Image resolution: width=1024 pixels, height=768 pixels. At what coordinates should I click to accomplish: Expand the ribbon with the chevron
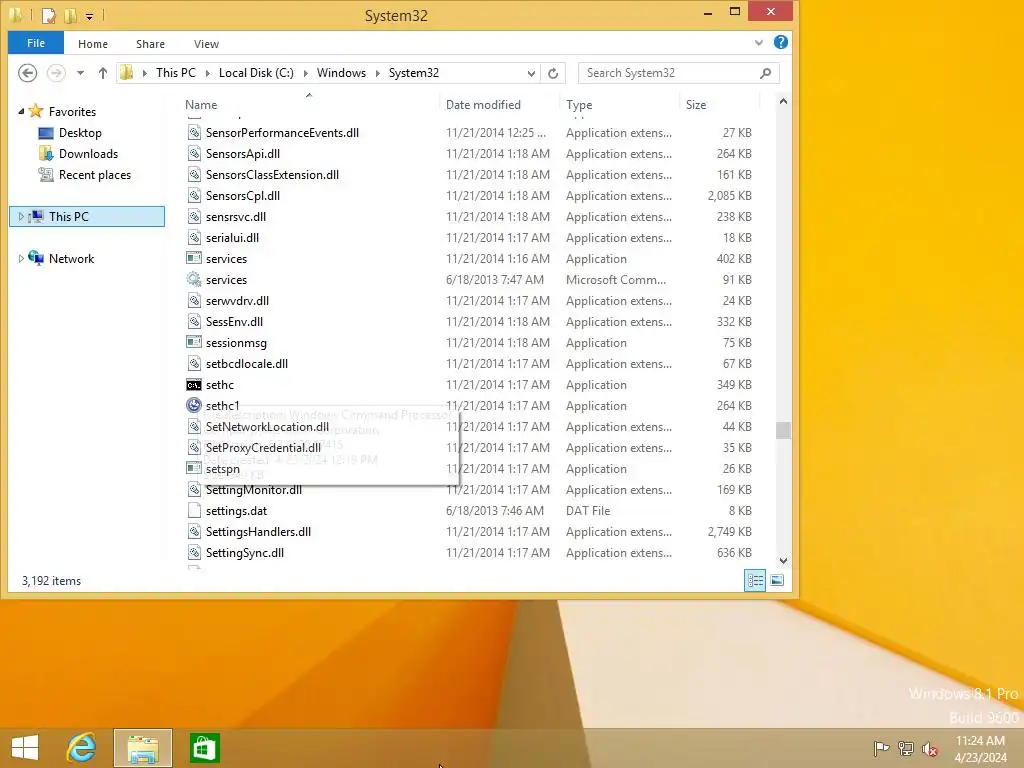pyautogui.click(x=759, y=43)
